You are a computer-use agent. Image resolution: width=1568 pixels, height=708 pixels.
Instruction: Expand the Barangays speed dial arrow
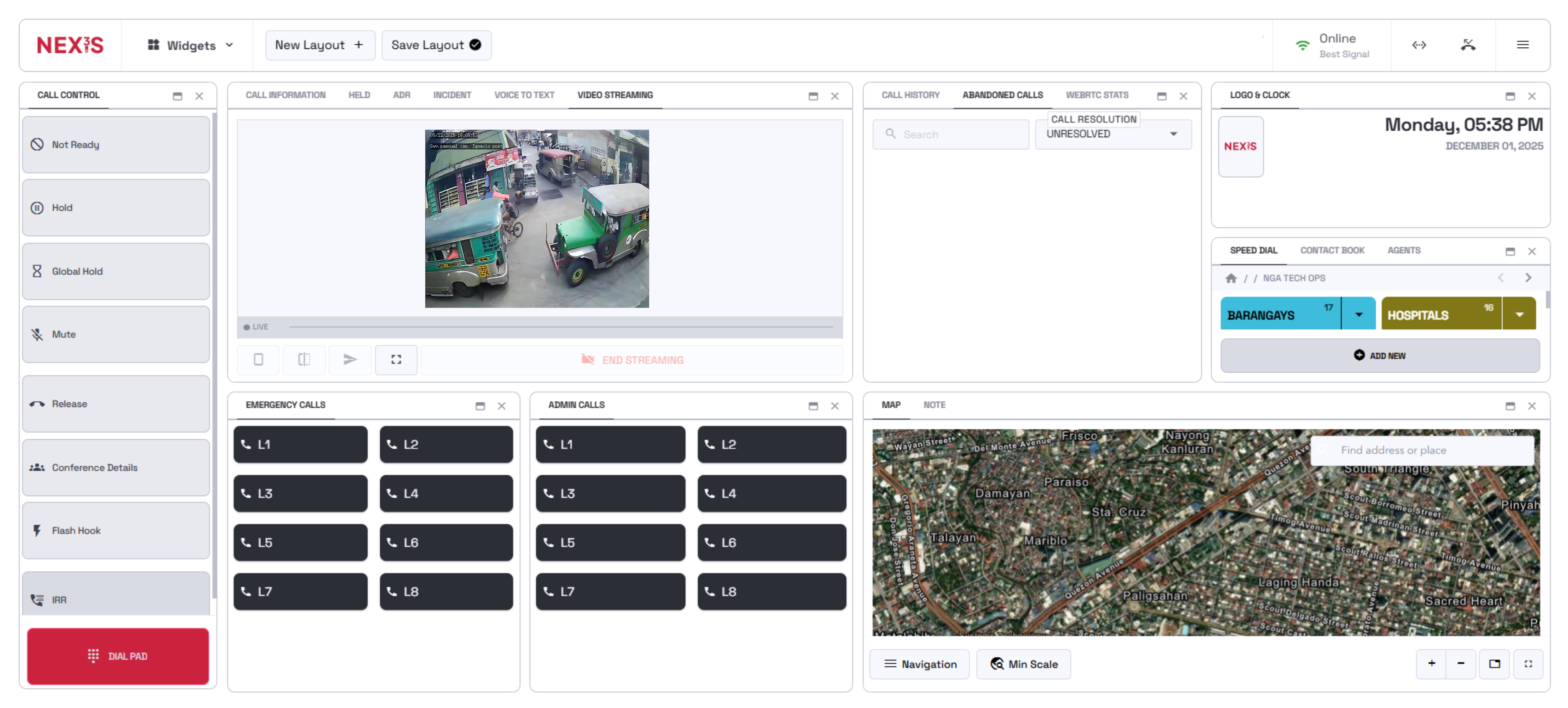coord(1358,314)
